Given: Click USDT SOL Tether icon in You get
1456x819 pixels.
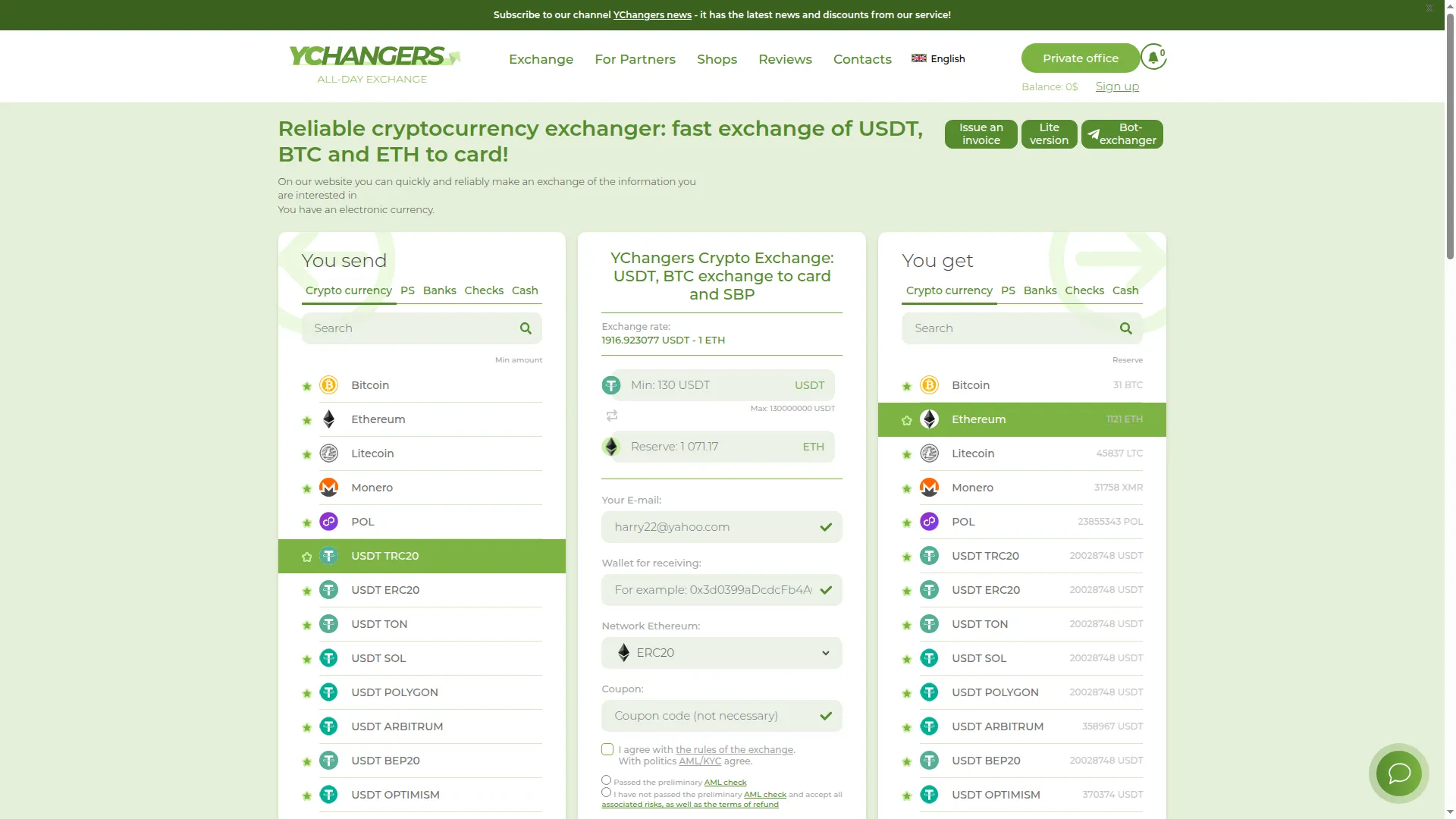Looking at the screenshot, I should coord(929,658).
